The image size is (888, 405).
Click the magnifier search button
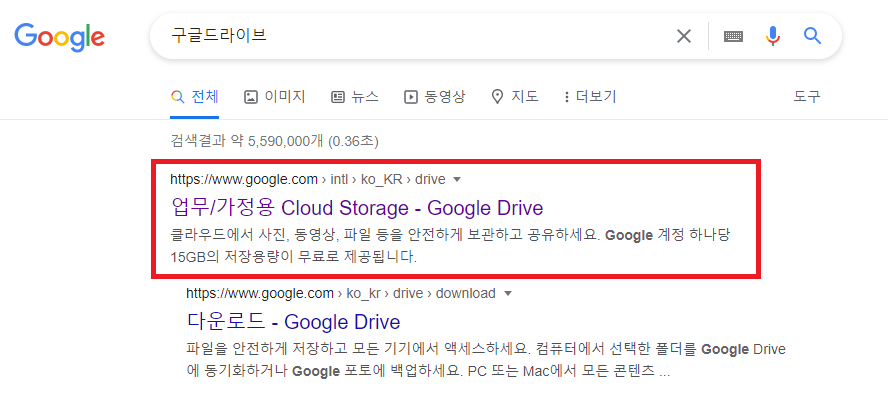click(813, 36)
